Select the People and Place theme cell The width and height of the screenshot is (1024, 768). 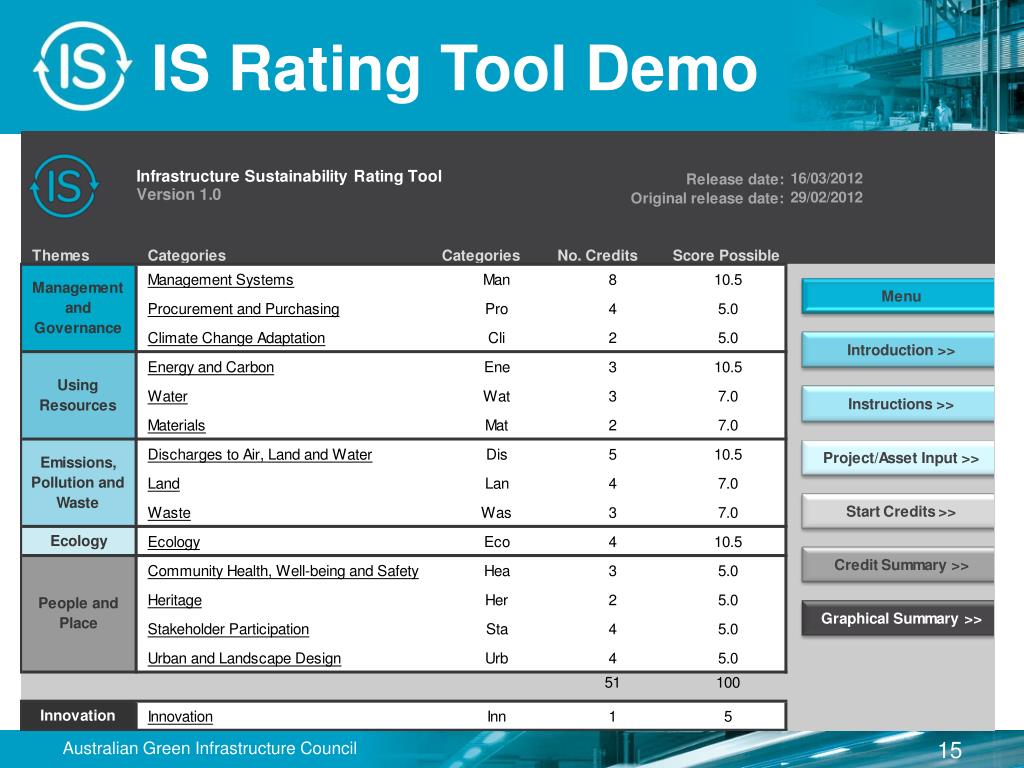point(78,613)
